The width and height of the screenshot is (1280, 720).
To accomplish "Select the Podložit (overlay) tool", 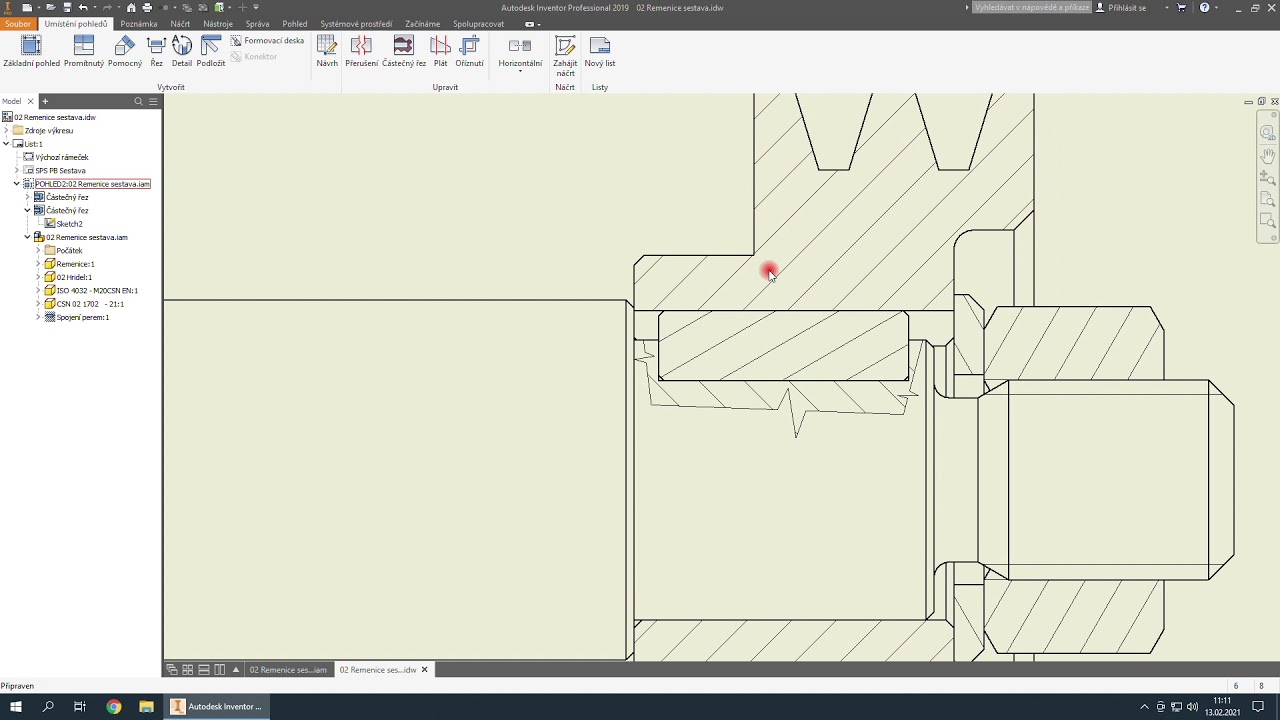I will (211, 52).
